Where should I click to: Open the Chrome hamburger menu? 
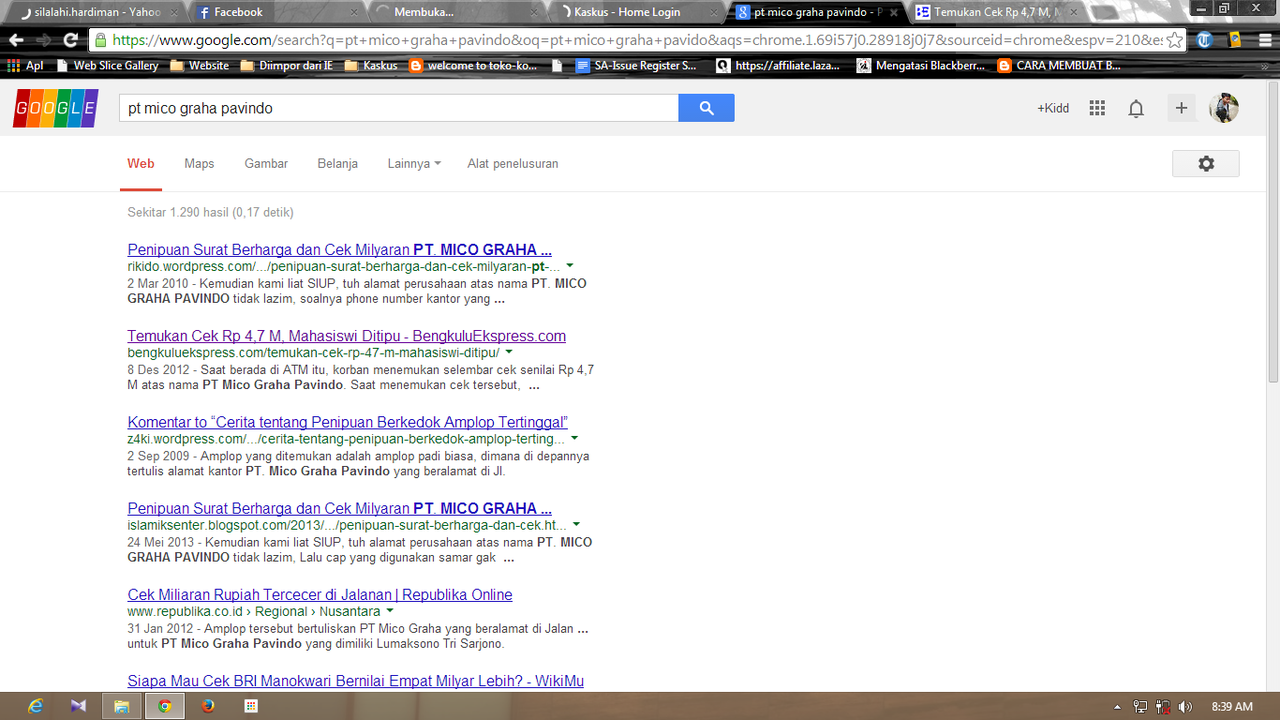[x=1263, y=40]
